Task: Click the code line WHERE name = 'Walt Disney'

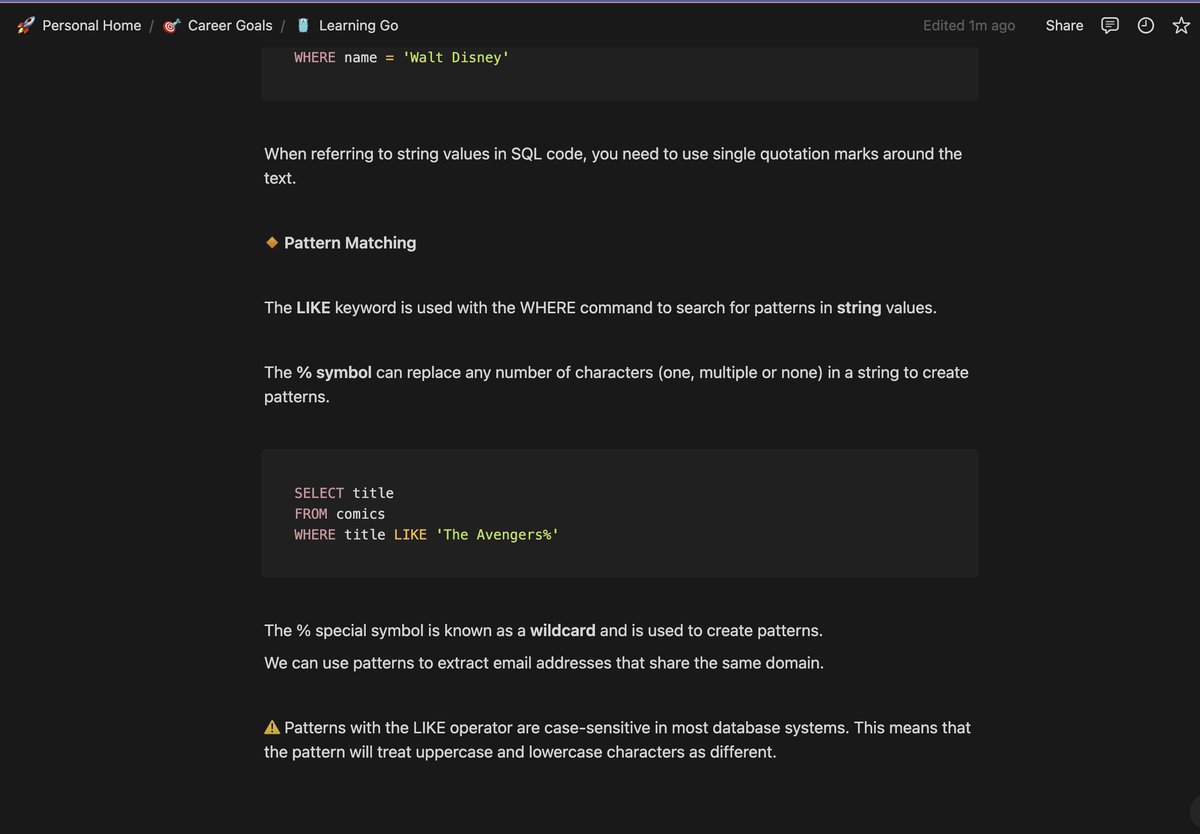Action: click(x=402, y=58)
